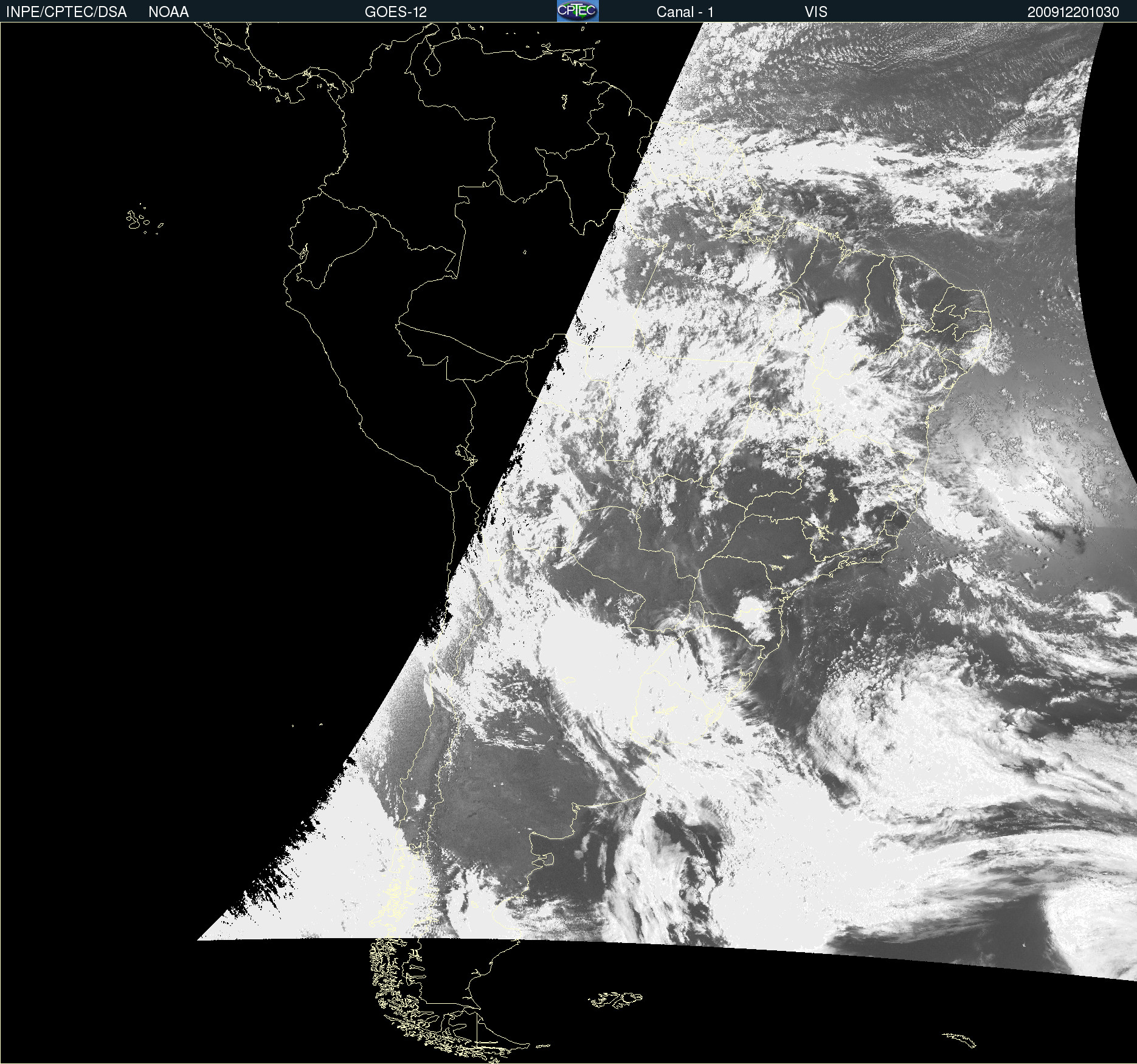Click the VIS channel label

point(816,12)
